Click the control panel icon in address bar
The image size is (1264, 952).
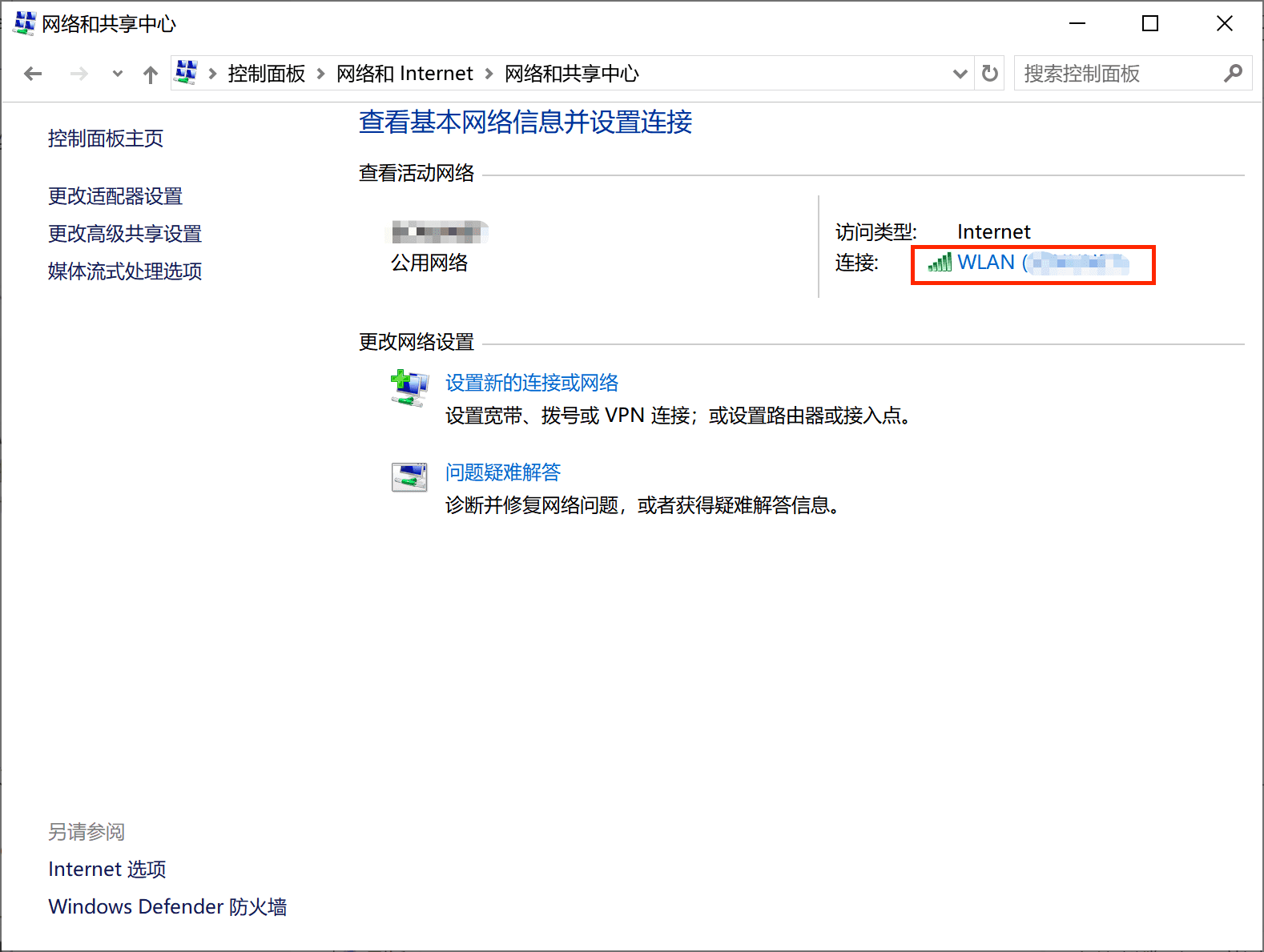coord(187,73)
